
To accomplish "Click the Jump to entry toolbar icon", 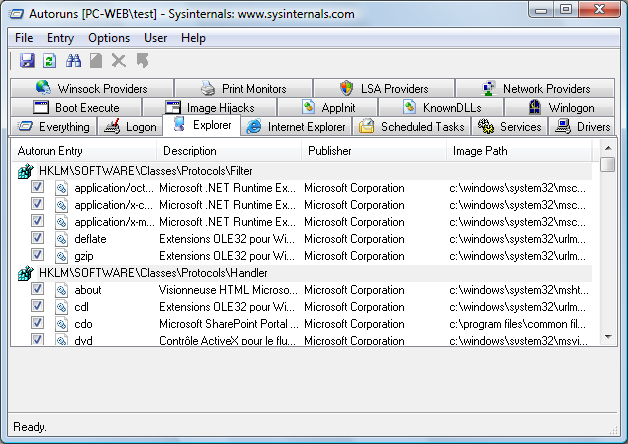I will [x=143, y=61].
